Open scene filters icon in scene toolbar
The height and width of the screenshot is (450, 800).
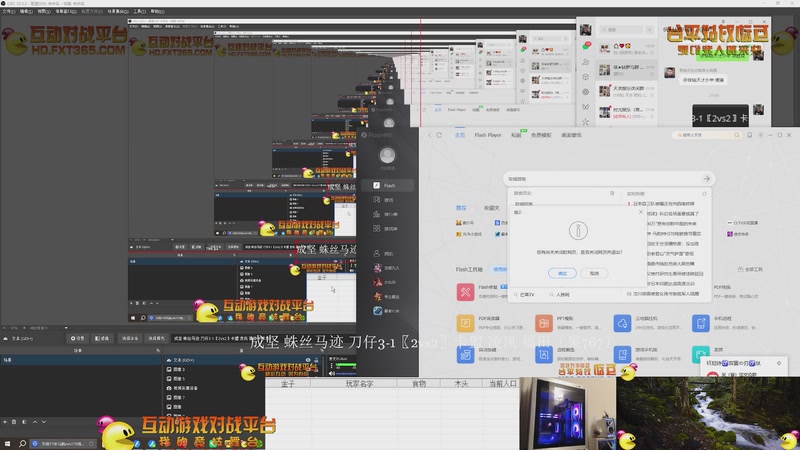pos(24,422)
